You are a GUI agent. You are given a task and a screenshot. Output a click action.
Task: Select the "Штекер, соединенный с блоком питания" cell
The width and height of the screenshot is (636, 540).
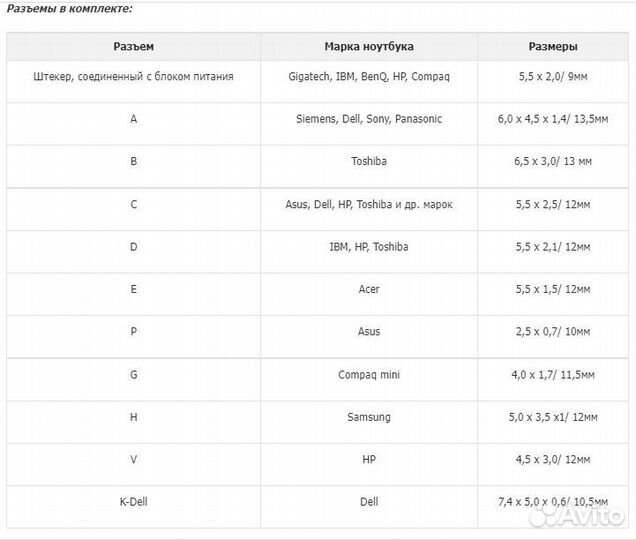pyautogui.click(x=133, y=76)
